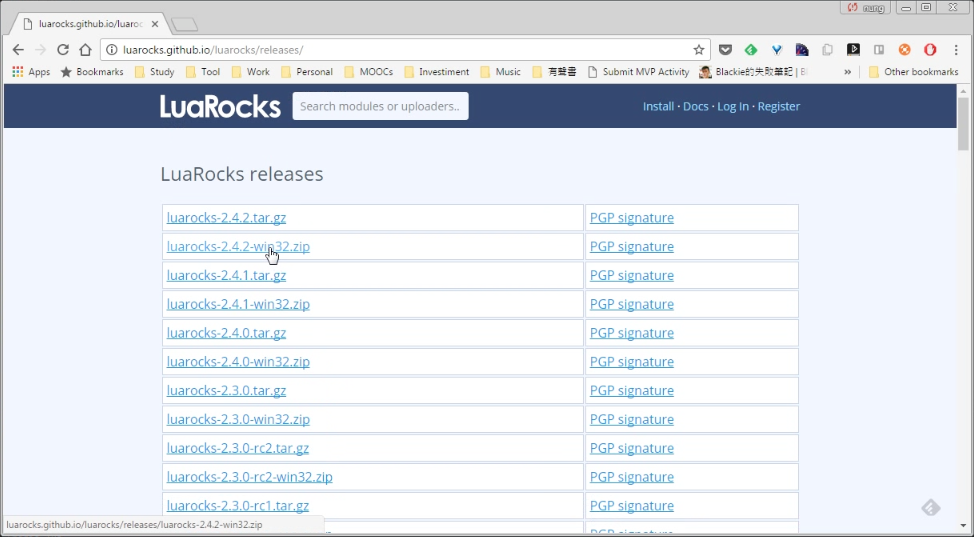Download luarocks-2.4.1-win32.zip

[238, 304]
